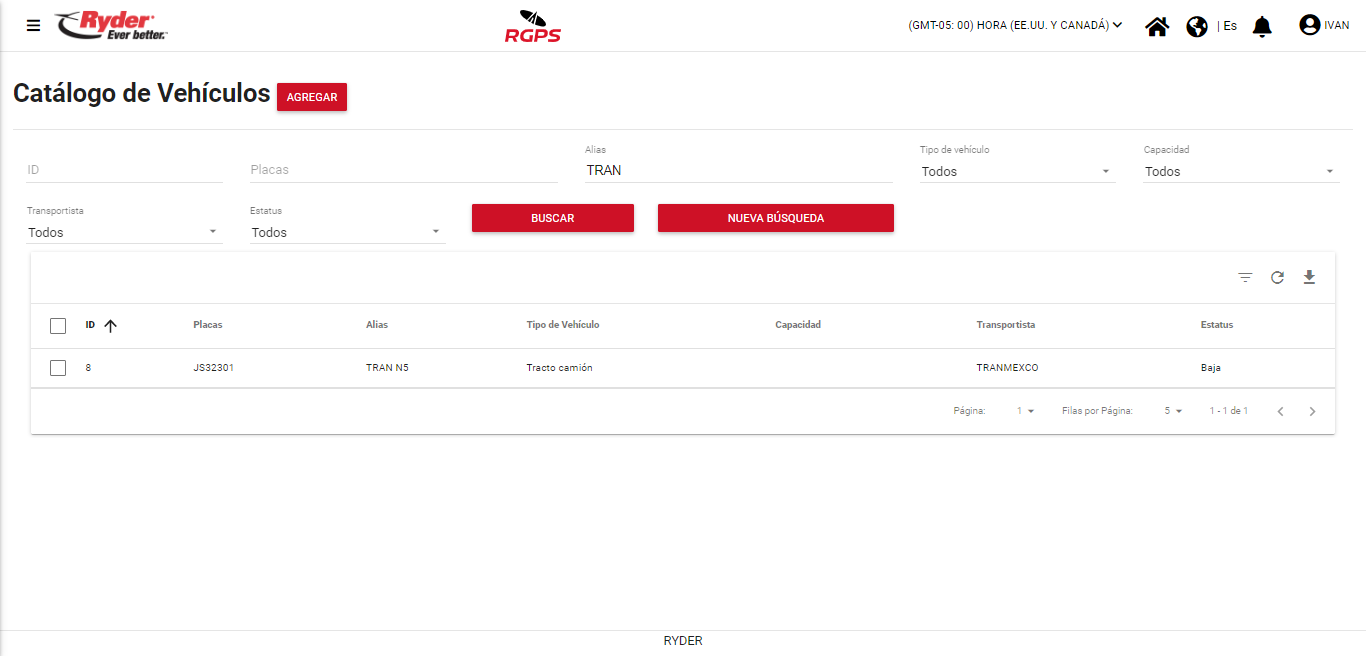Open the IVAN user account icon
This screenshot has width=1366, height=656.
pos(1309,25)
